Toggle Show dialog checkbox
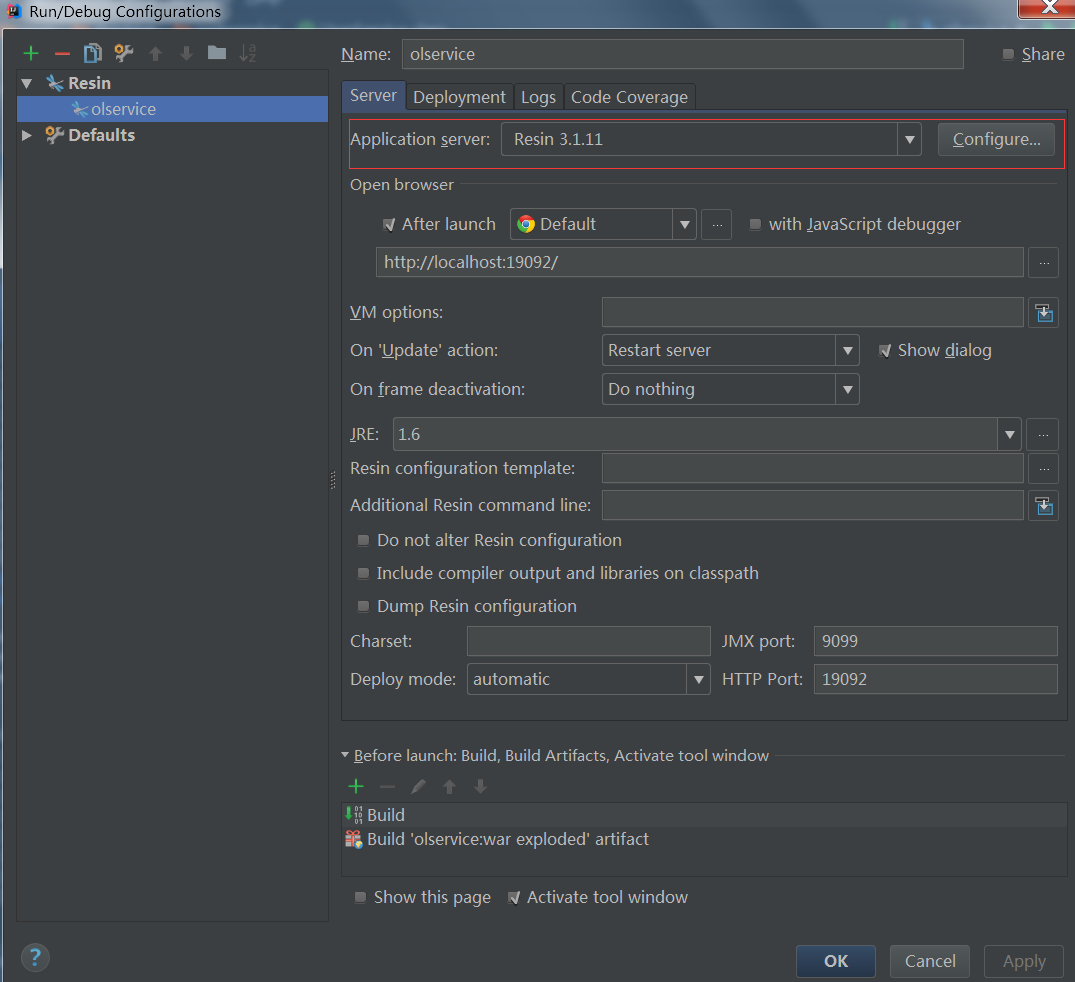This screenshot has width=1075, height=982. coord(885,350)
